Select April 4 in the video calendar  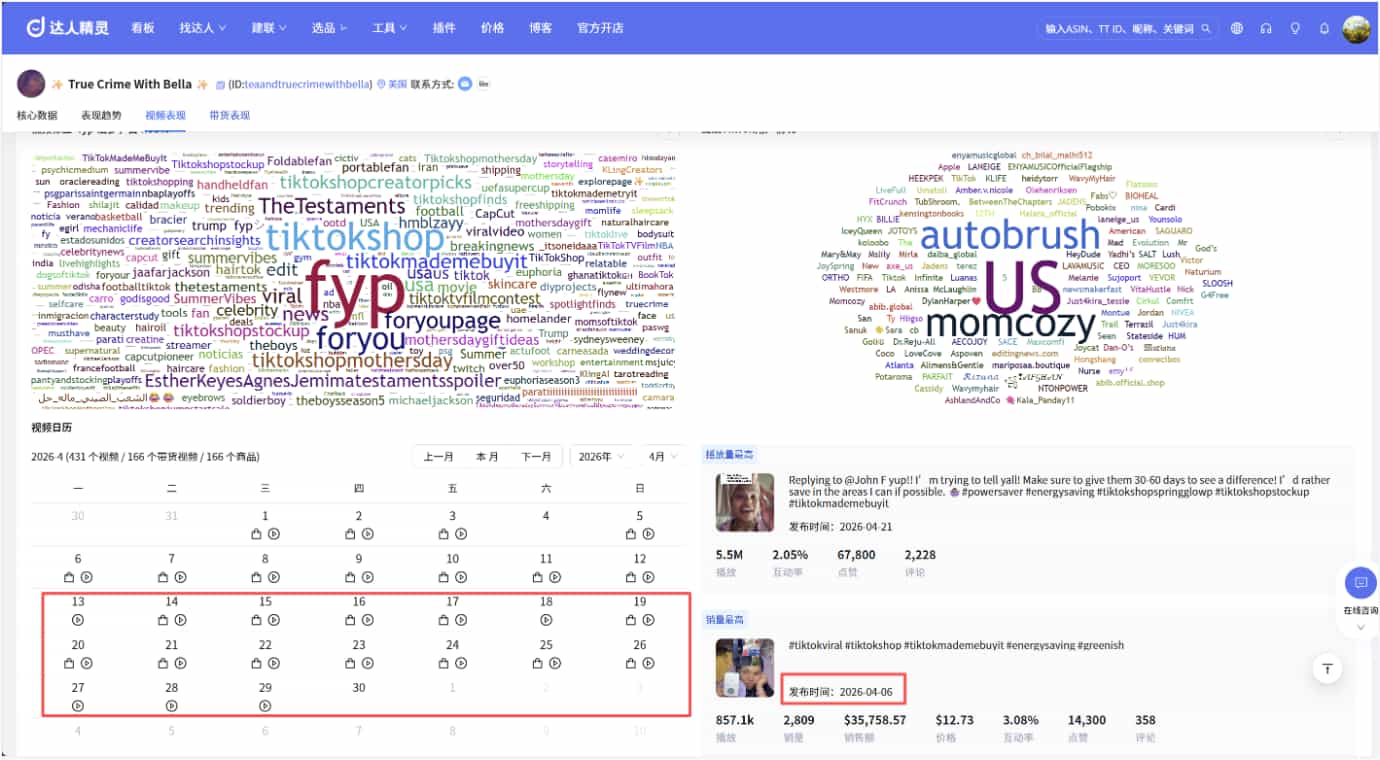pos(546,516)
